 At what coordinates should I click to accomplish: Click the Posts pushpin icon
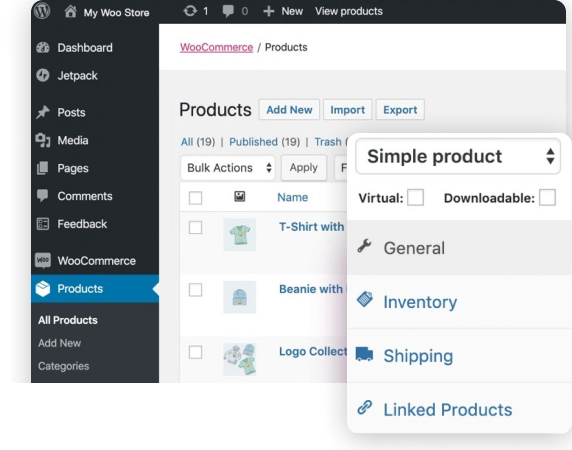coord(43,112)
